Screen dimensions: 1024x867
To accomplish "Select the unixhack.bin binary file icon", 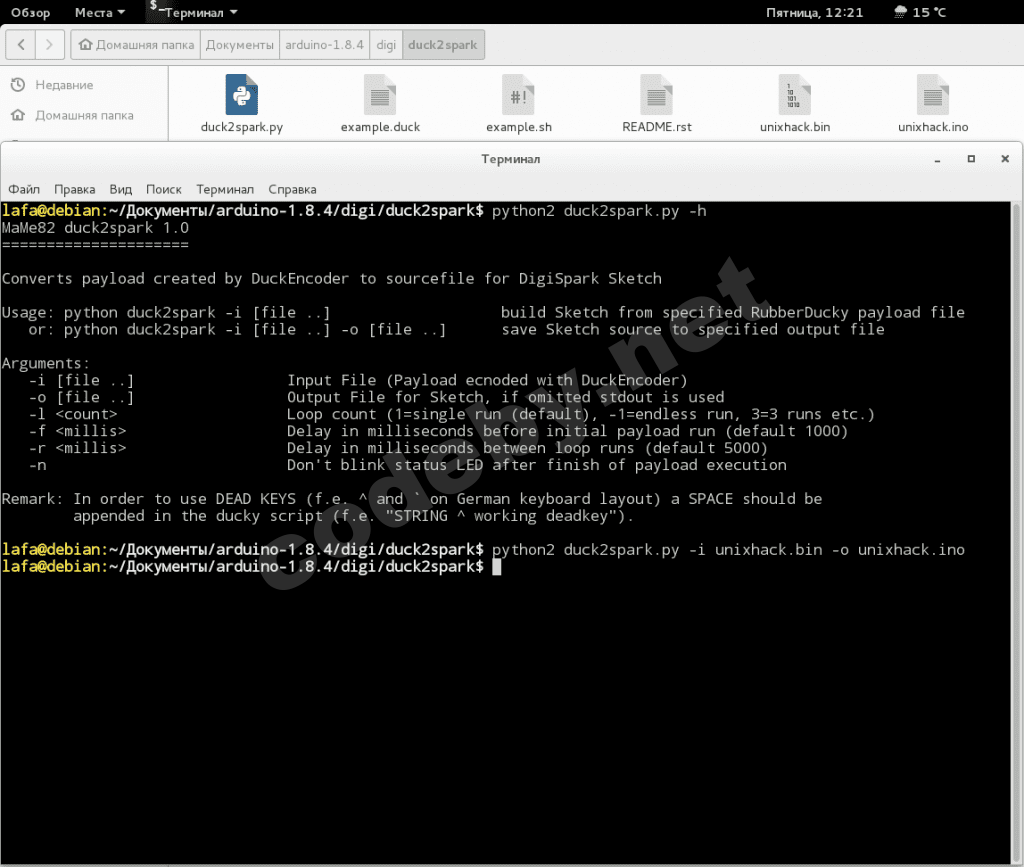I will [794, 96].
